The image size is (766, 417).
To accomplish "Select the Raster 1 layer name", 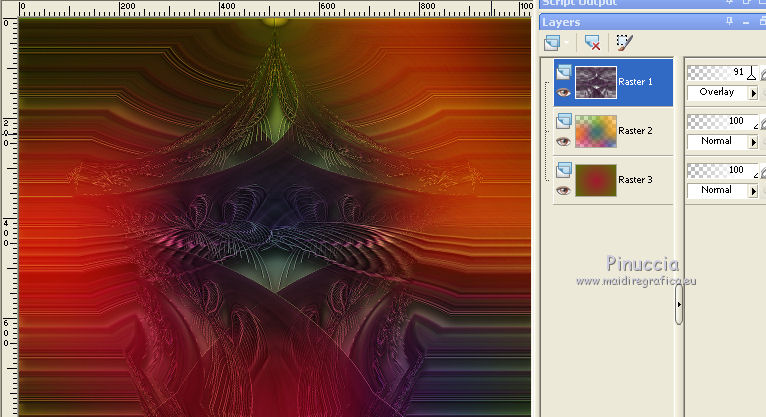I will pos(635,82).
